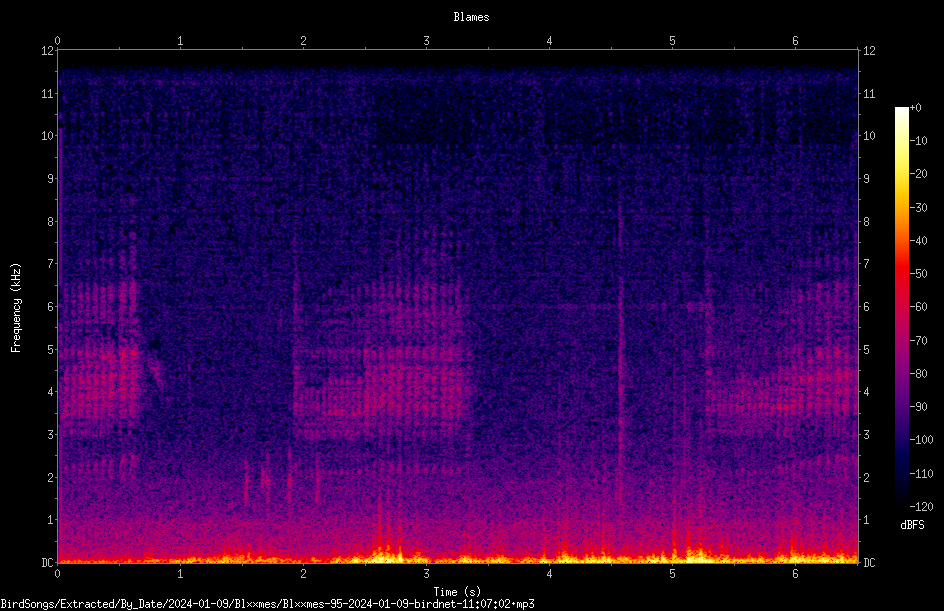
Task: Click the -90 label on color scale
Action: click(x=919, y=406)
